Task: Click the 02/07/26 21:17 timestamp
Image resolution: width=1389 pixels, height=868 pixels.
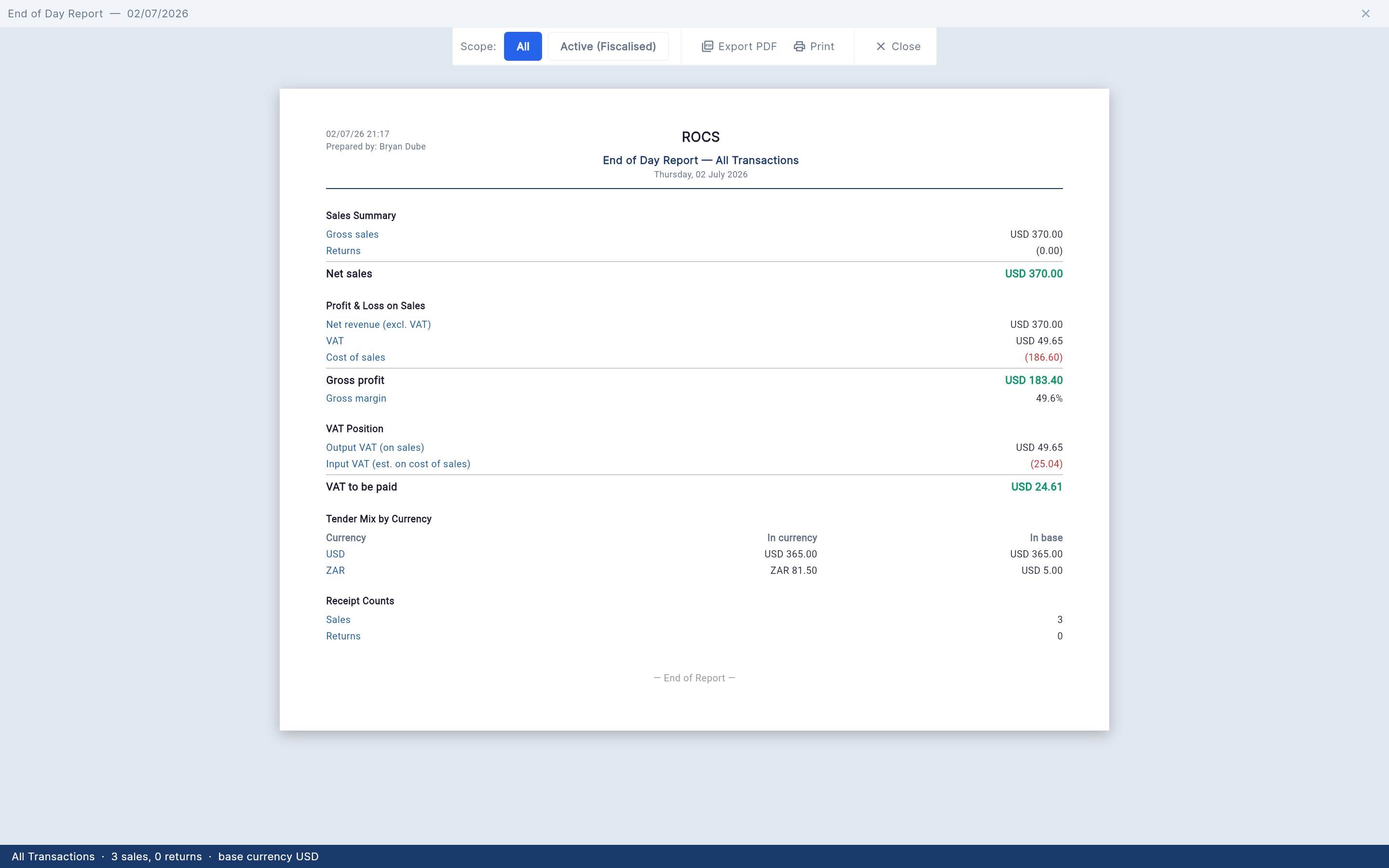Action: 357,134
